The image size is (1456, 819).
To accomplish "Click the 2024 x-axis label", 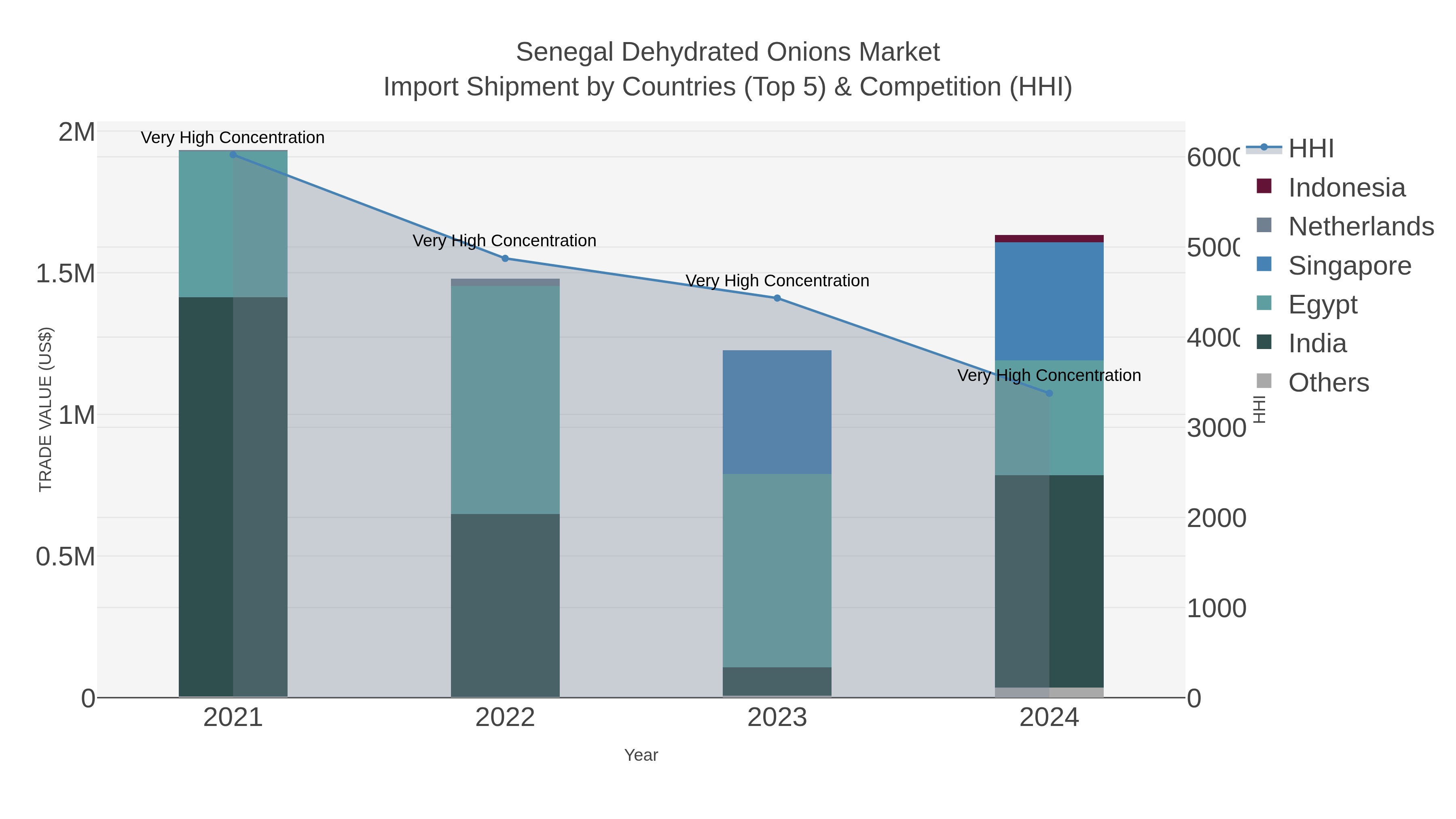I will tap(1050, 718).
